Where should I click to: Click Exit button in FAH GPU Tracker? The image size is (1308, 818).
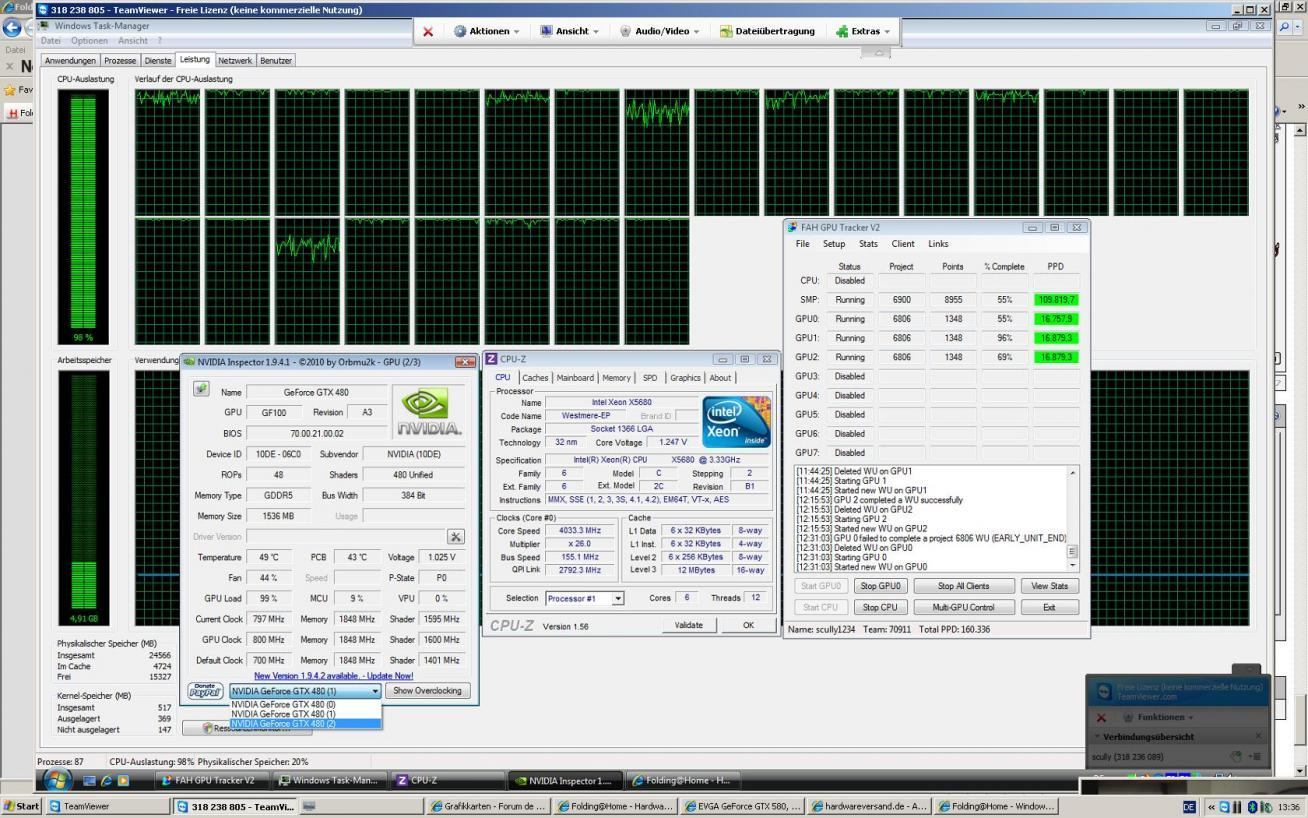(x=1050, y=607)
